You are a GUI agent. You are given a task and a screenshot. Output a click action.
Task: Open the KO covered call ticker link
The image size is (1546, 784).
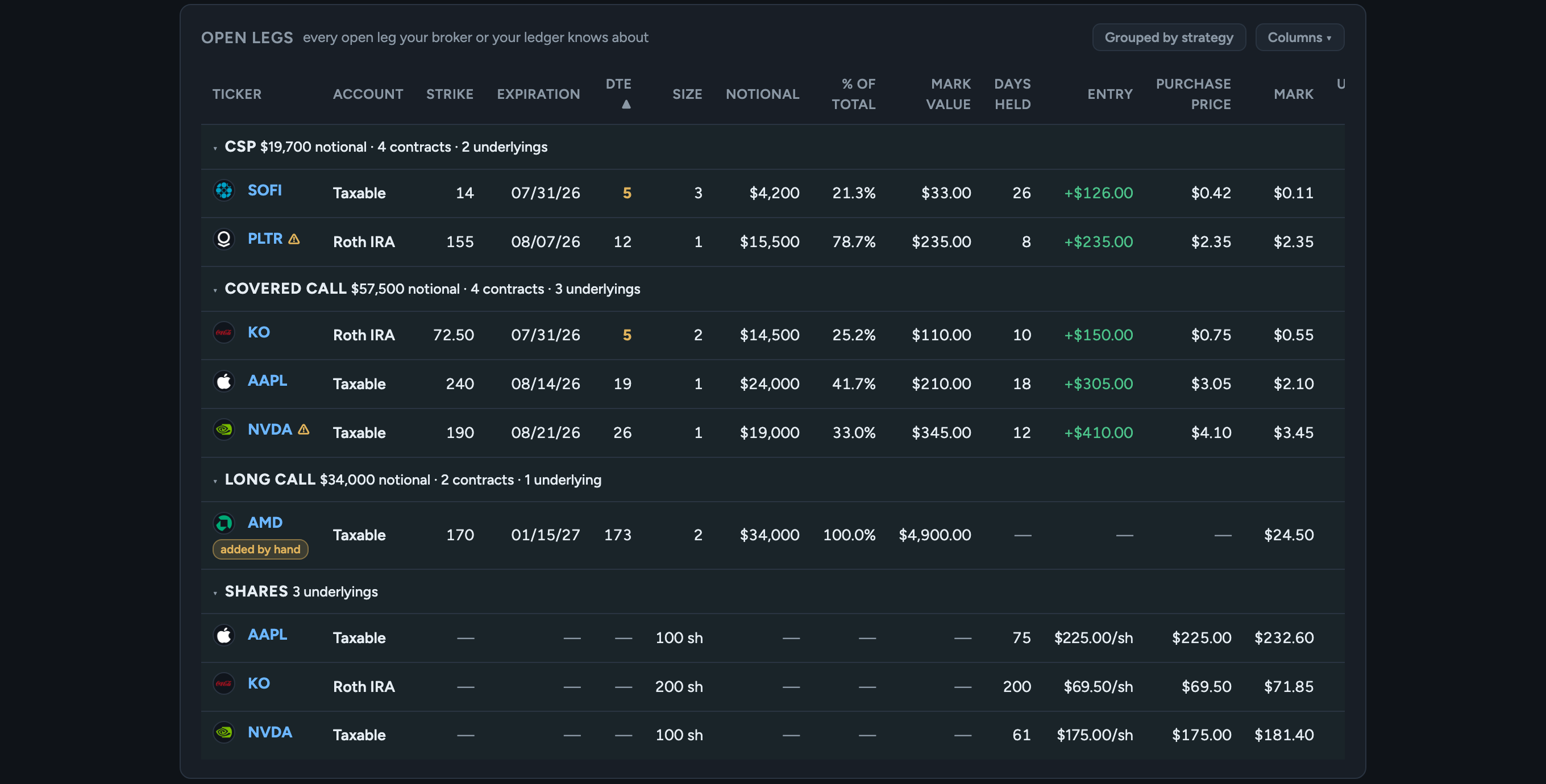[x=259, y=332]
